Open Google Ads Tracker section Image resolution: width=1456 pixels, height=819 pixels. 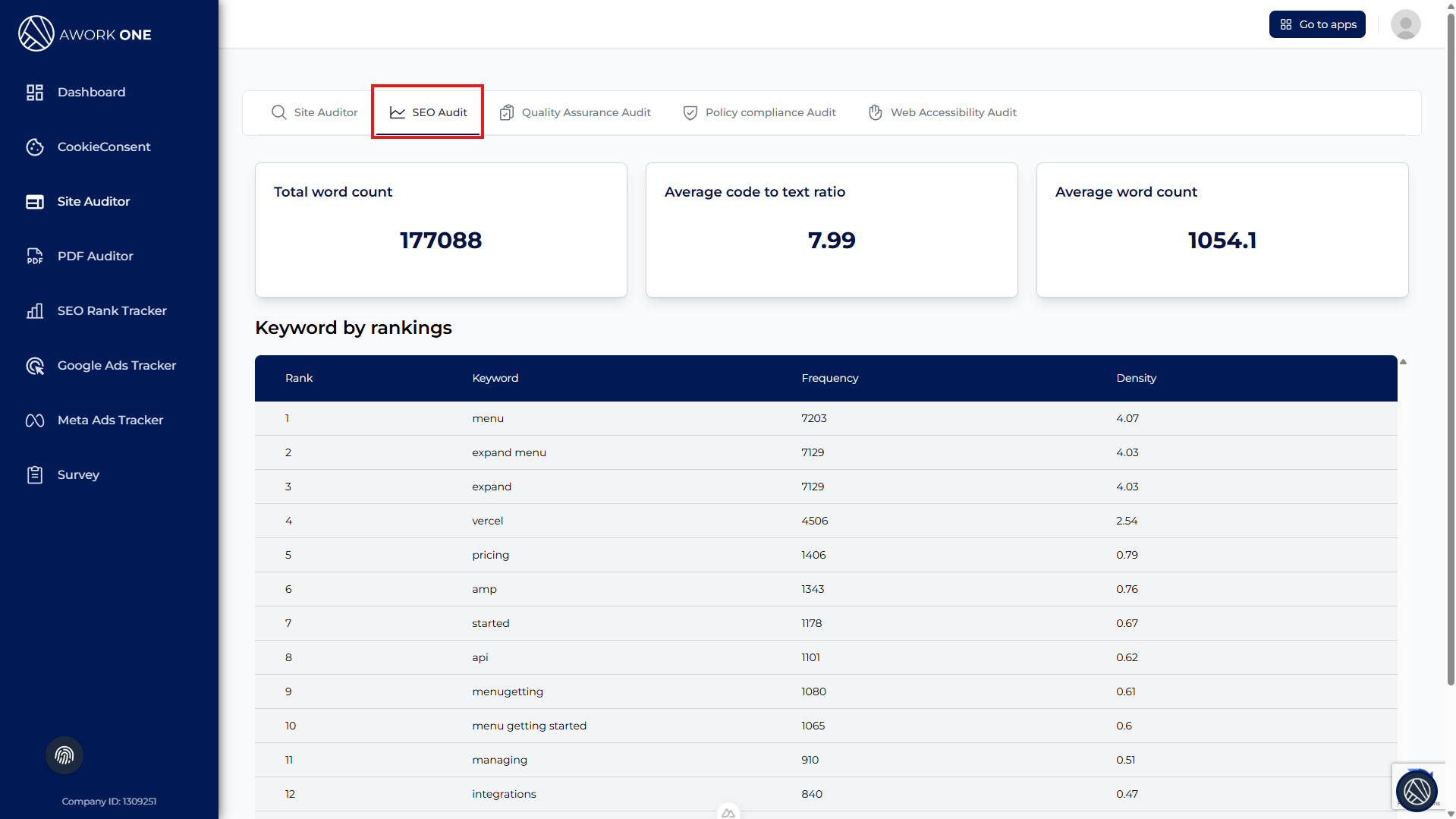coord(116,365)
